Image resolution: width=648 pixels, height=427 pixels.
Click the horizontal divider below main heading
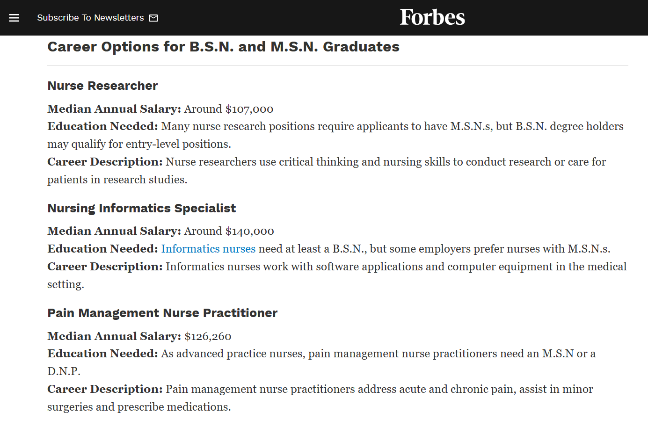pos(338,65)
